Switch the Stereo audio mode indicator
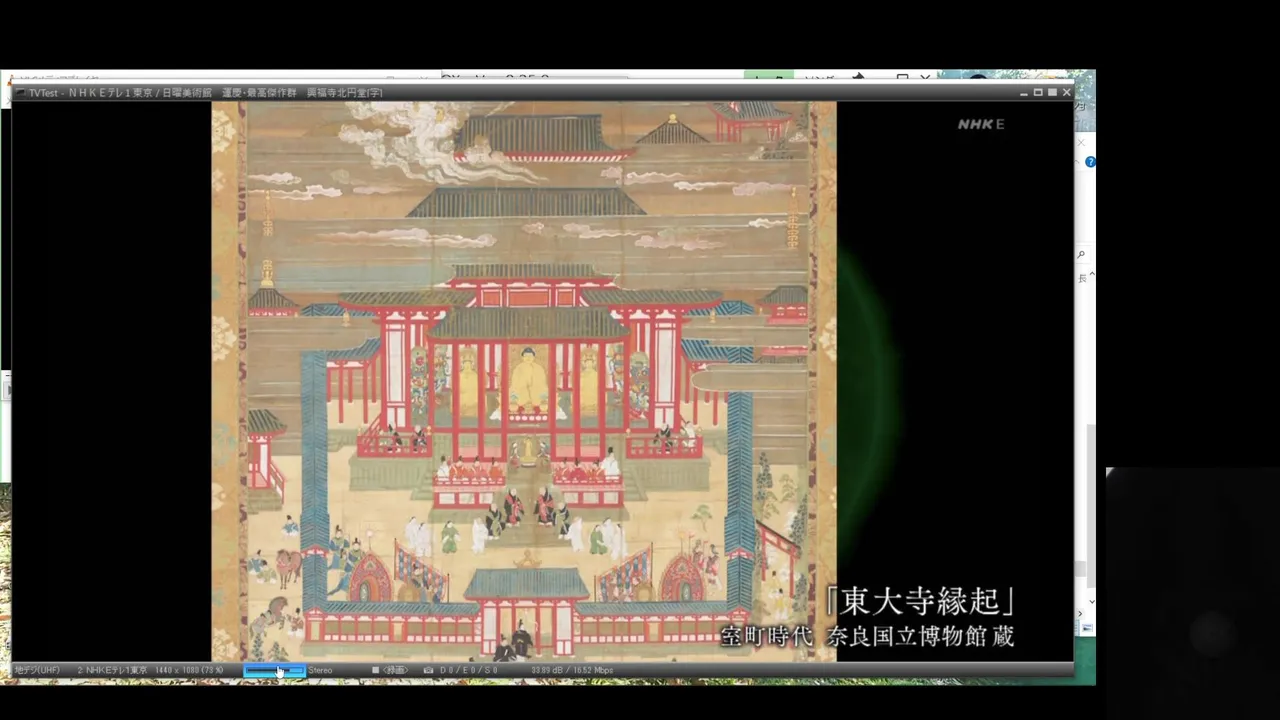 pos(321,670)
